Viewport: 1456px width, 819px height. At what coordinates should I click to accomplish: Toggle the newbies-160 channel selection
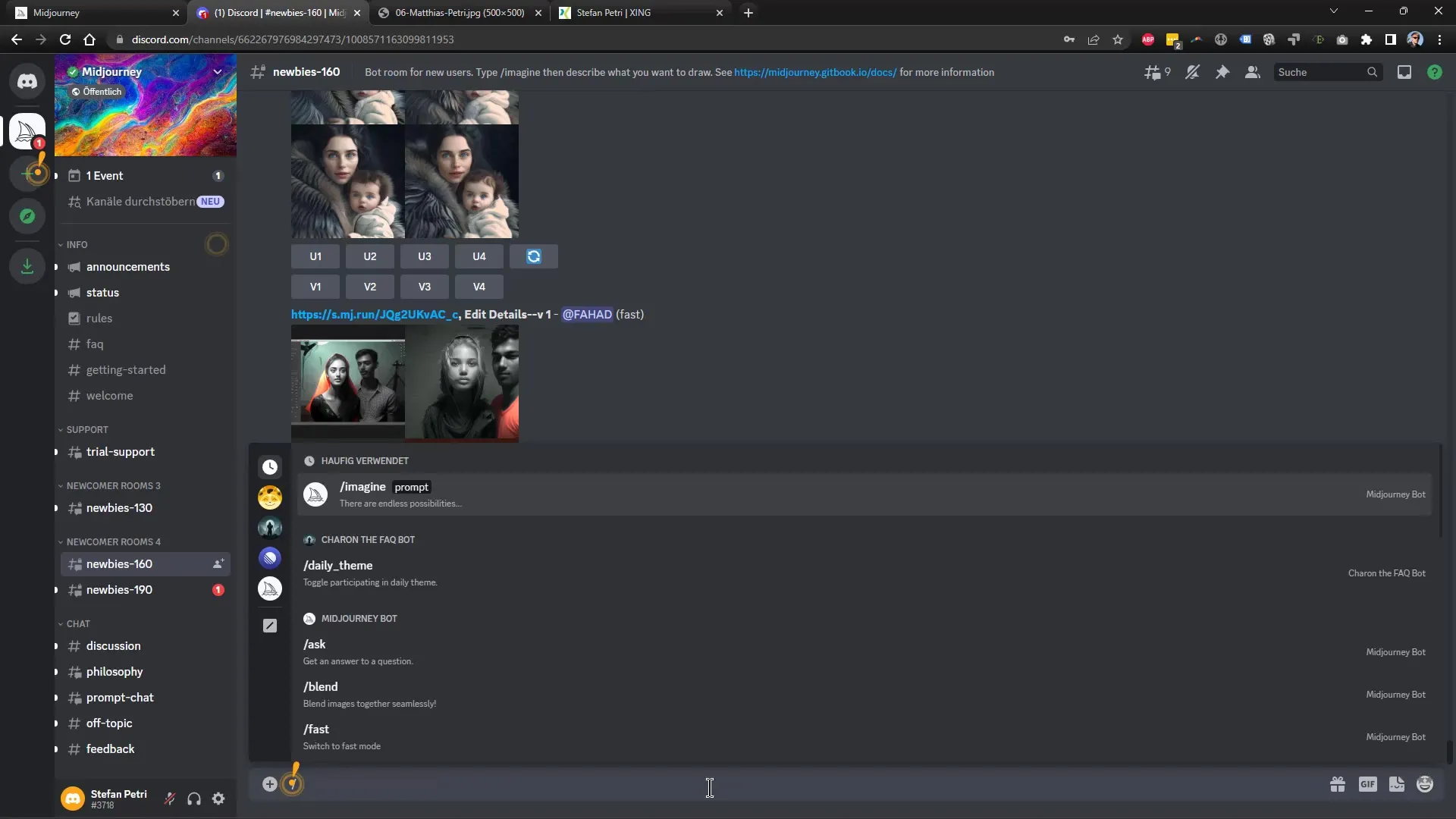coord(119,563)
